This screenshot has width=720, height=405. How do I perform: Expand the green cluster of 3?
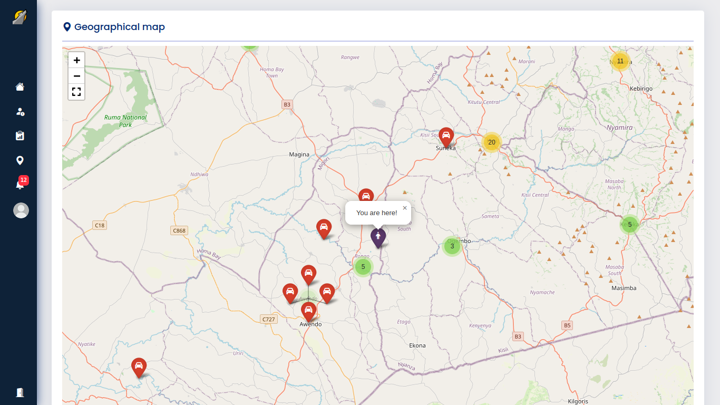tap(452, 246)
